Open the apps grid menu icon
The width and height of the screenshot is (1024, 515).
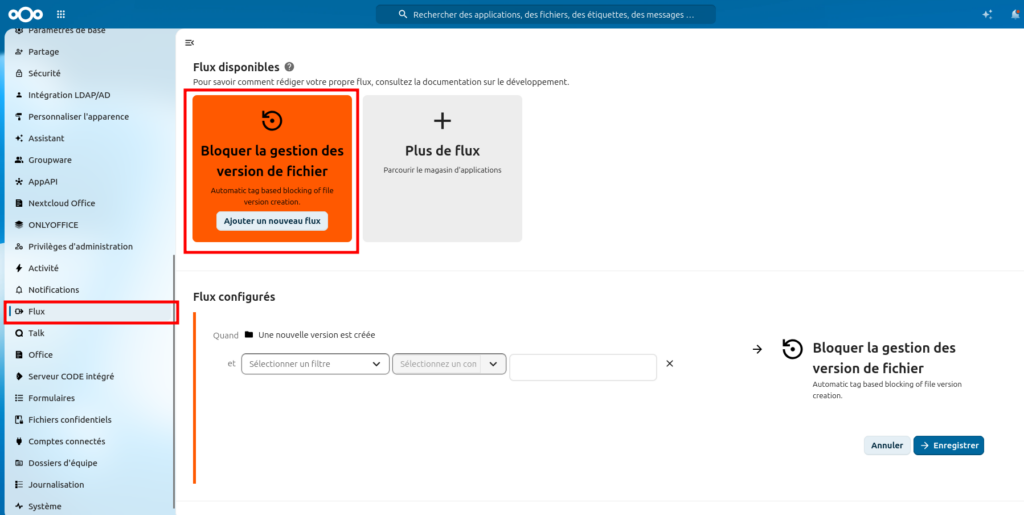click(61, 14)
